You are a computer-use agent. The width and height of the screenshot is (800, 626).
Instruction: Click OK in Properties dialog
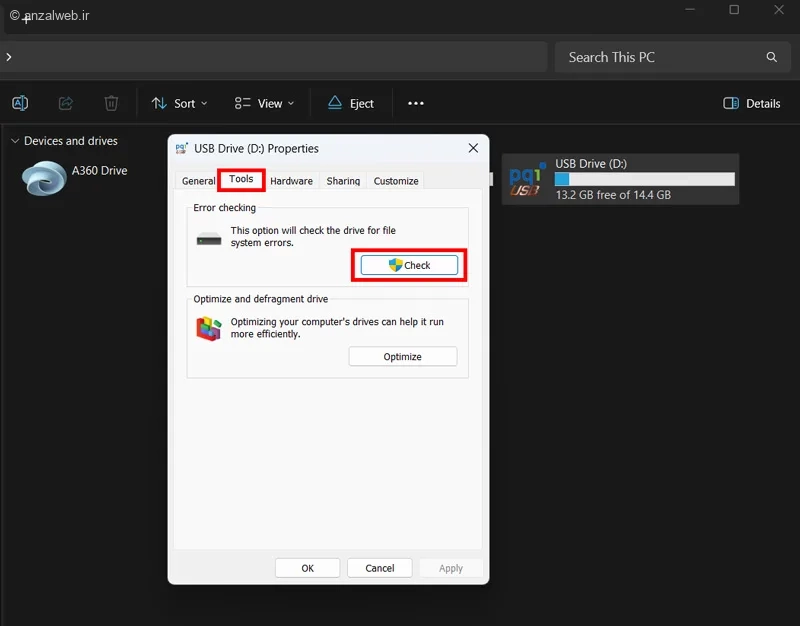click(x=308, y=568)
